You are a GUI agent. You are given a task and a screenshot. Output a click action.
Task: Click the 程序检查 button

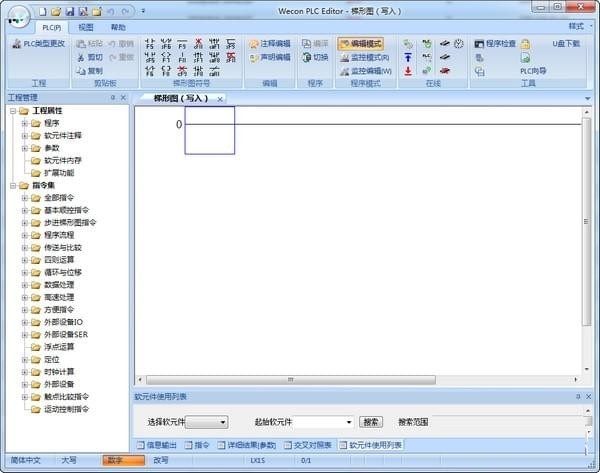tap(495, 44)
